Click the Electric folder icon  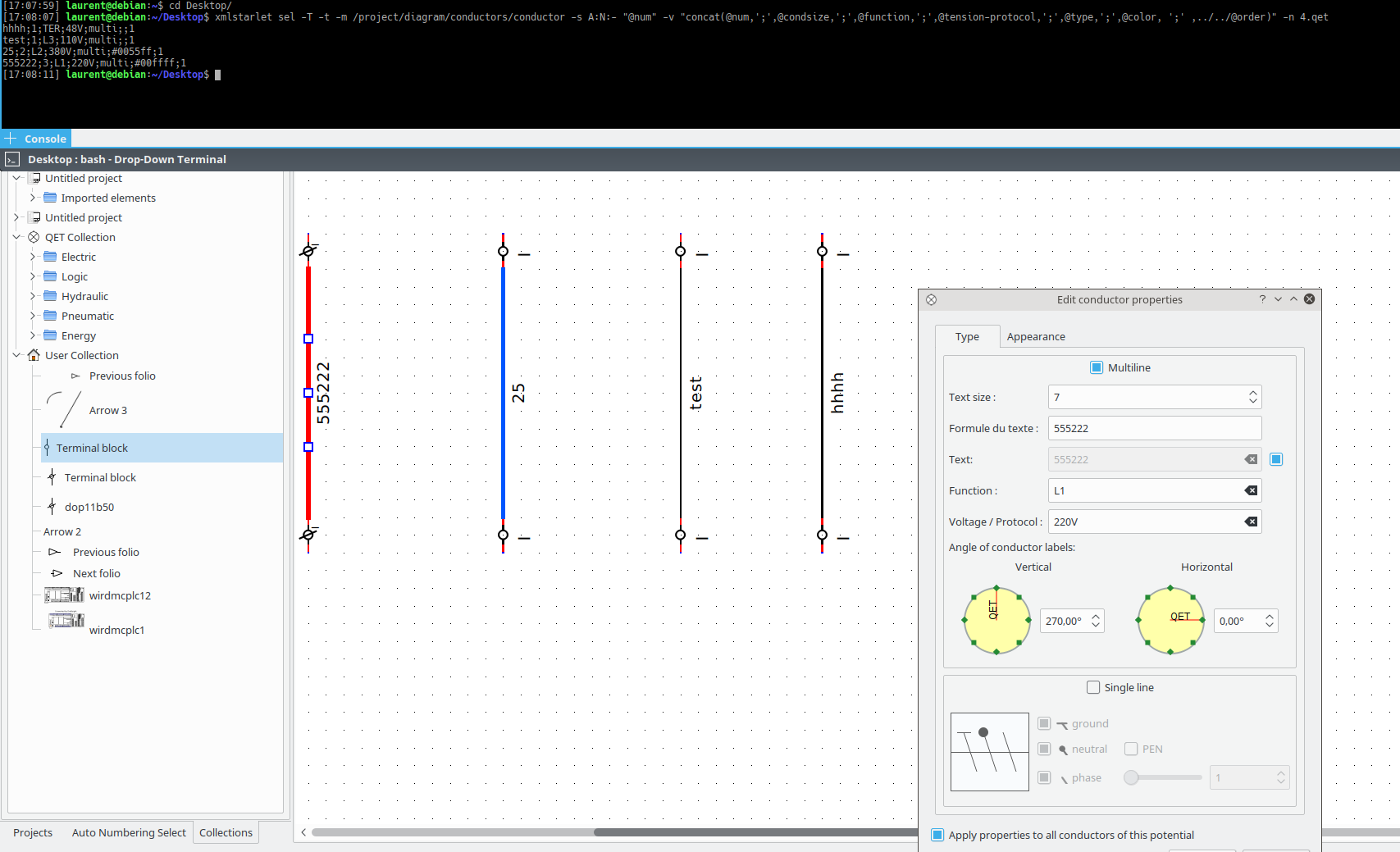[x=50, y=257]
